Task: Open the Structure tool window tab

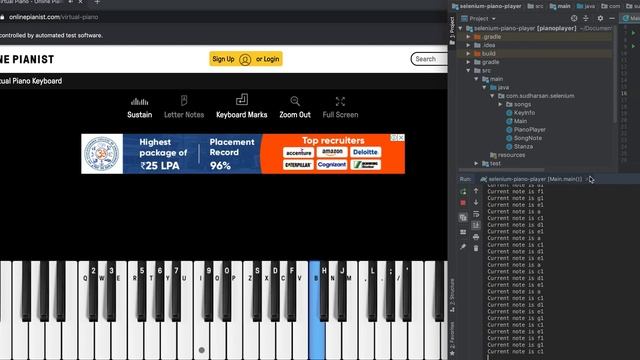Action: (452, 296)
